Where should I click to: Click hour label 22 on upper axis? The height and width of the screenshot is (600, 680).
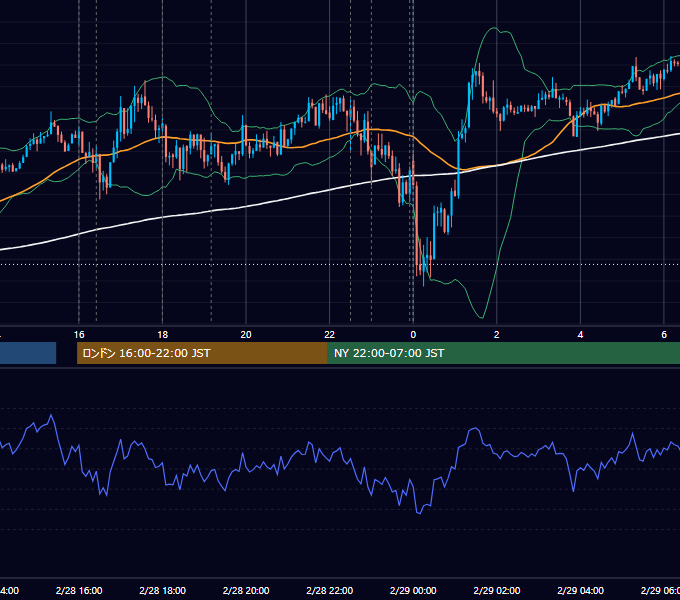pos(330,335)
